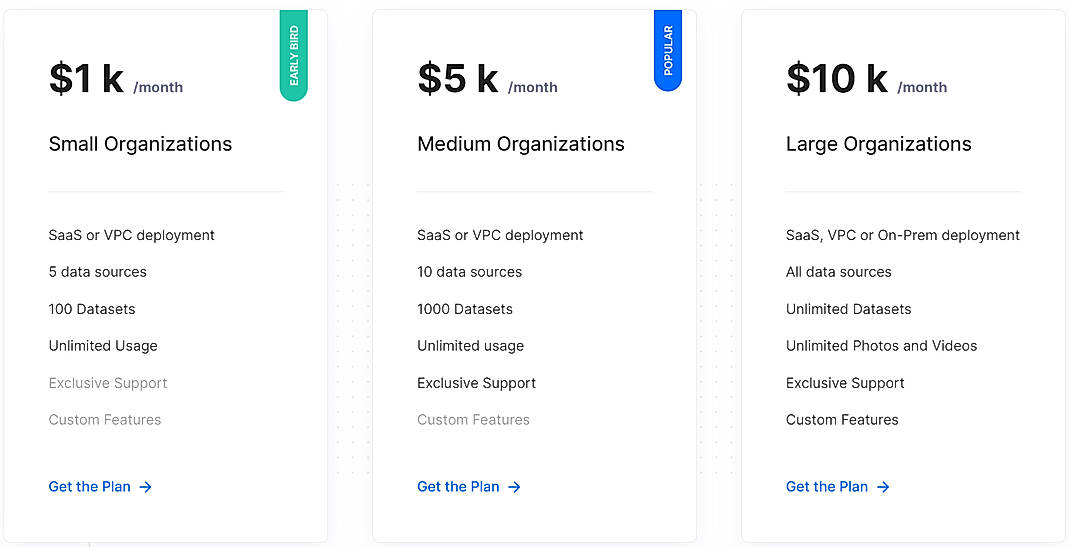Click '/month' label next to $1 k
This screenshot has width=1070, height=547.
tap(158, 87)
